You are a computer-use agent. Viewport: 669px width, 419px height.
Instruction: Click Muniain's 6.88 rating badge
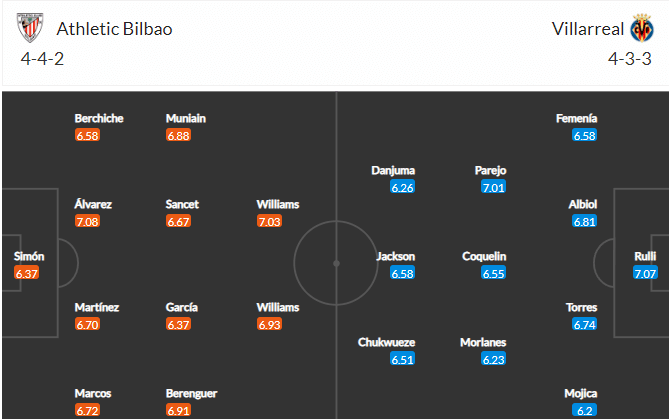pos(178,135)
